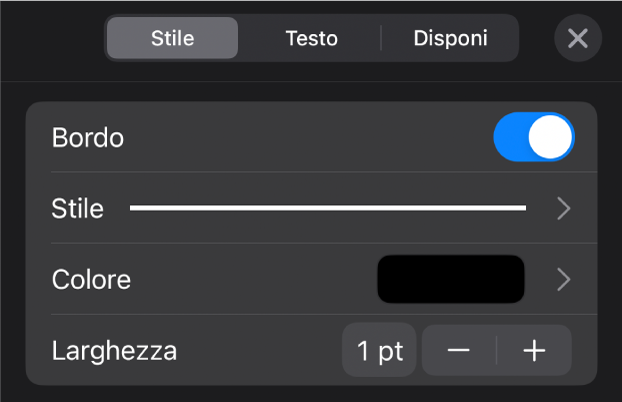
Task: Click the black Colore swatch
Action: pyautogui.click(x=450, y=279)
